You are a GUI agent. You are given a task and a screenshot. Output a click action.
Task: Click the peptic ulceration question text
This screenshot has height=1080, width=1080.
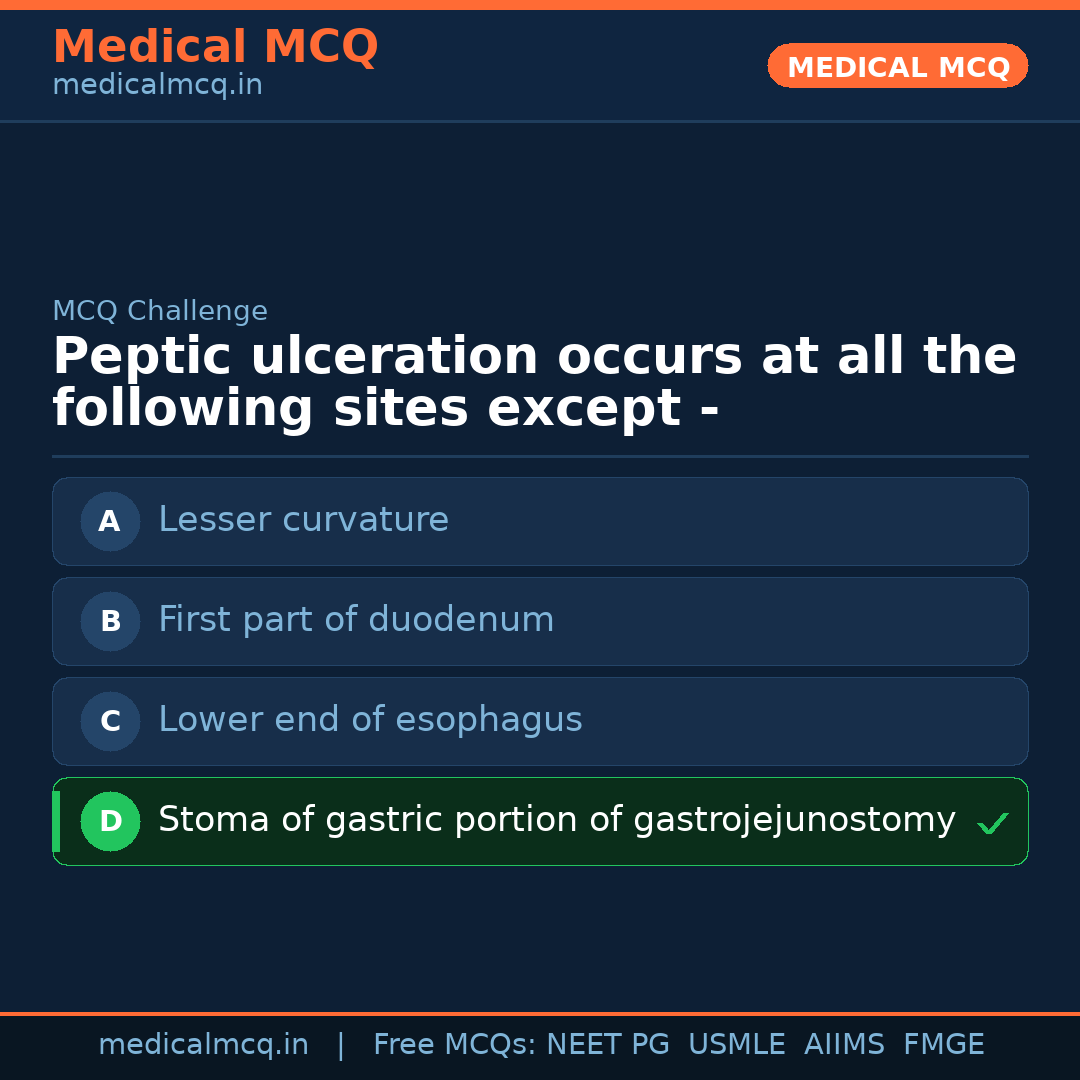tap(534, 383)
